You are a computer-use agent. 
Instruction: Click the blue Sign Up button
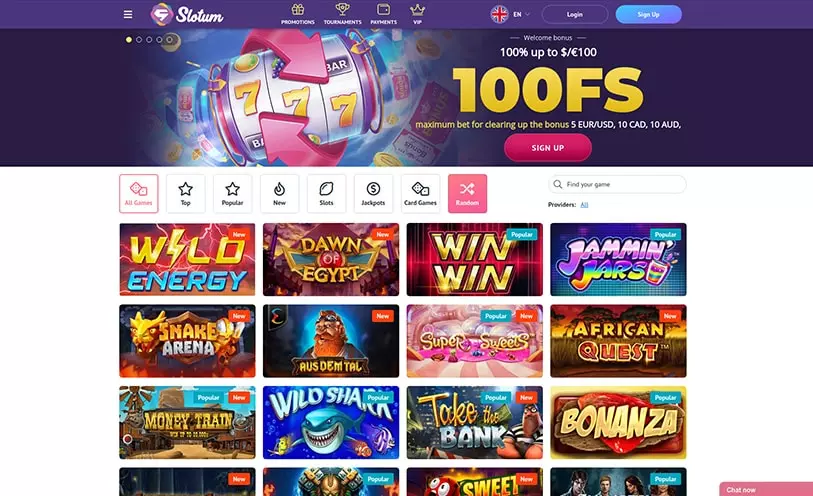pyautogui.click(x=649, y=15)
